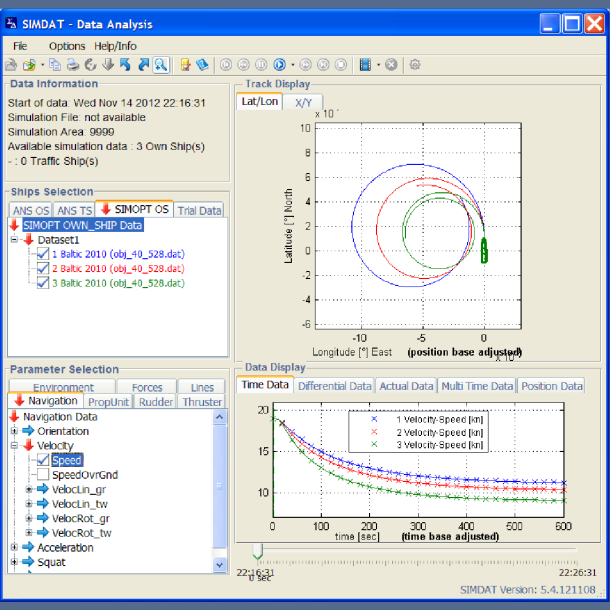Open the Differential Data tab
The image size is (610, 610).
tap(334, 386)
